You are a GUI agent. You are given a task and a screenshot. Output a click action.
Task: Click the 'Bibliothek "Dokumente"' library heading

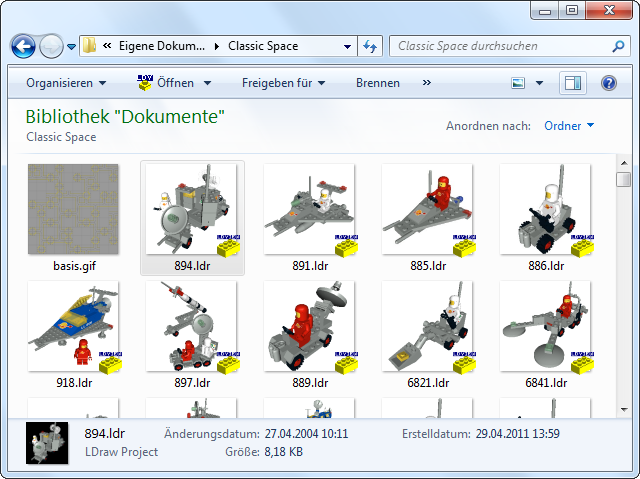[x=125, y=117]
